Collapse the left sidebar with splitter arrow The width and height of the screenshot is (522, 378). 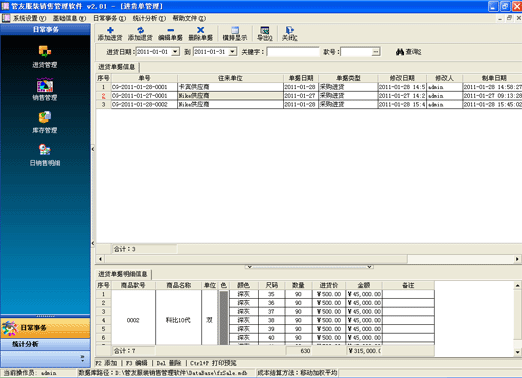click(93, 149)
